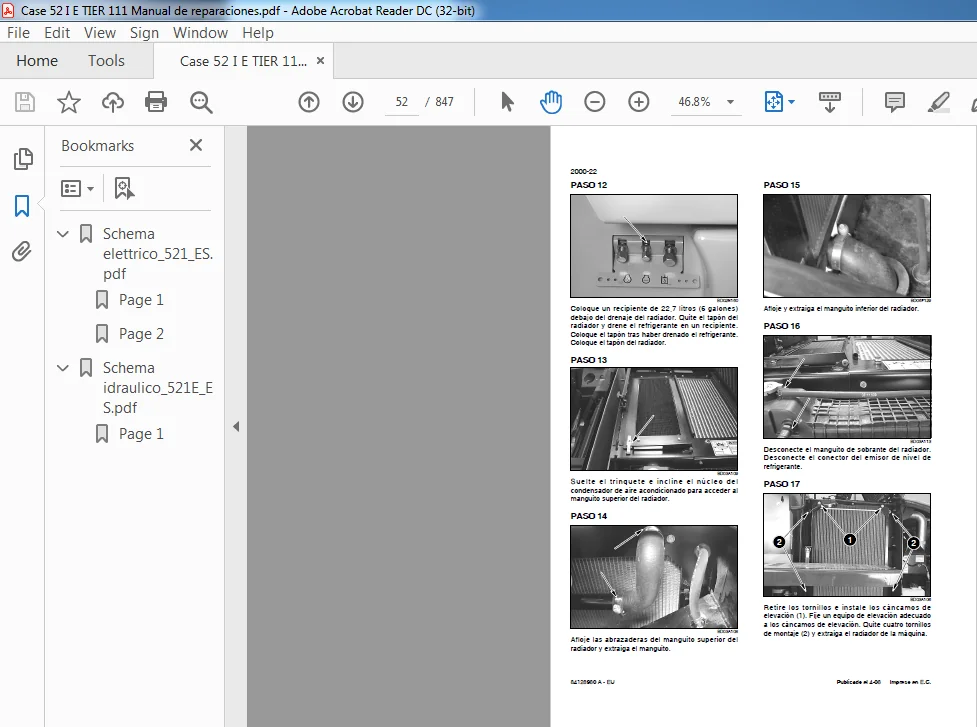Click the cloud upload share icon

(113, 102)
